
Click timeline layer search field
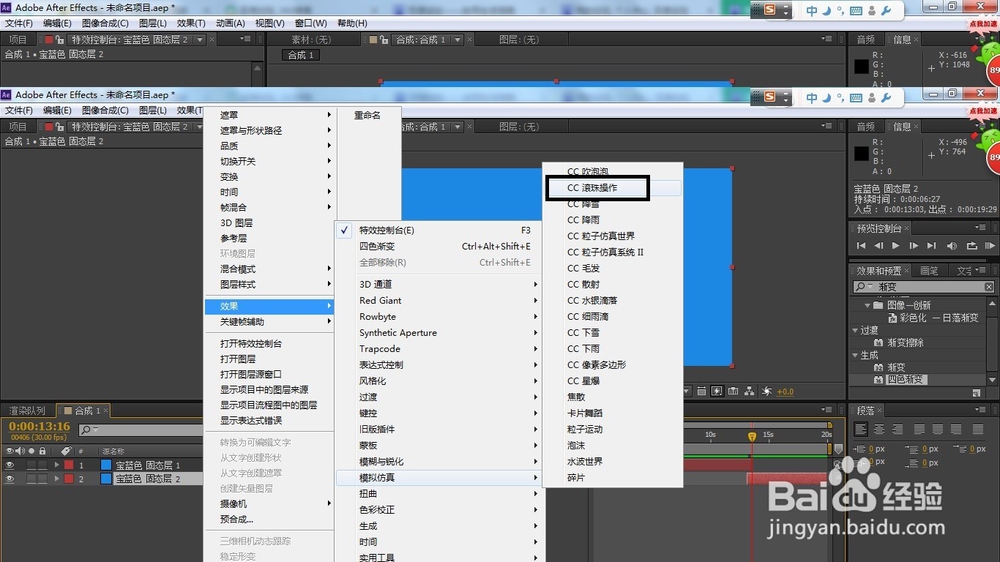click(x=141, y=430)
